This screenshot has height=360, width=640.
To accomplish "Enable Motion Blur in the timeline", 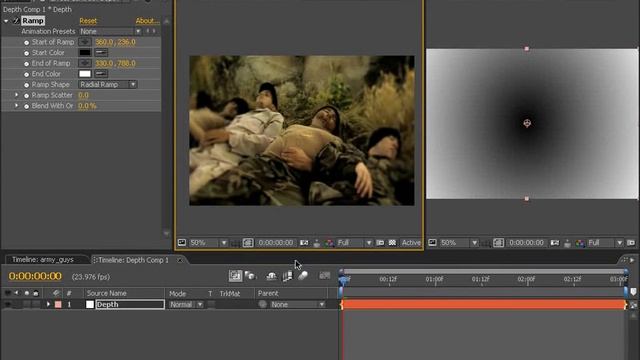I will coord(302,276).
